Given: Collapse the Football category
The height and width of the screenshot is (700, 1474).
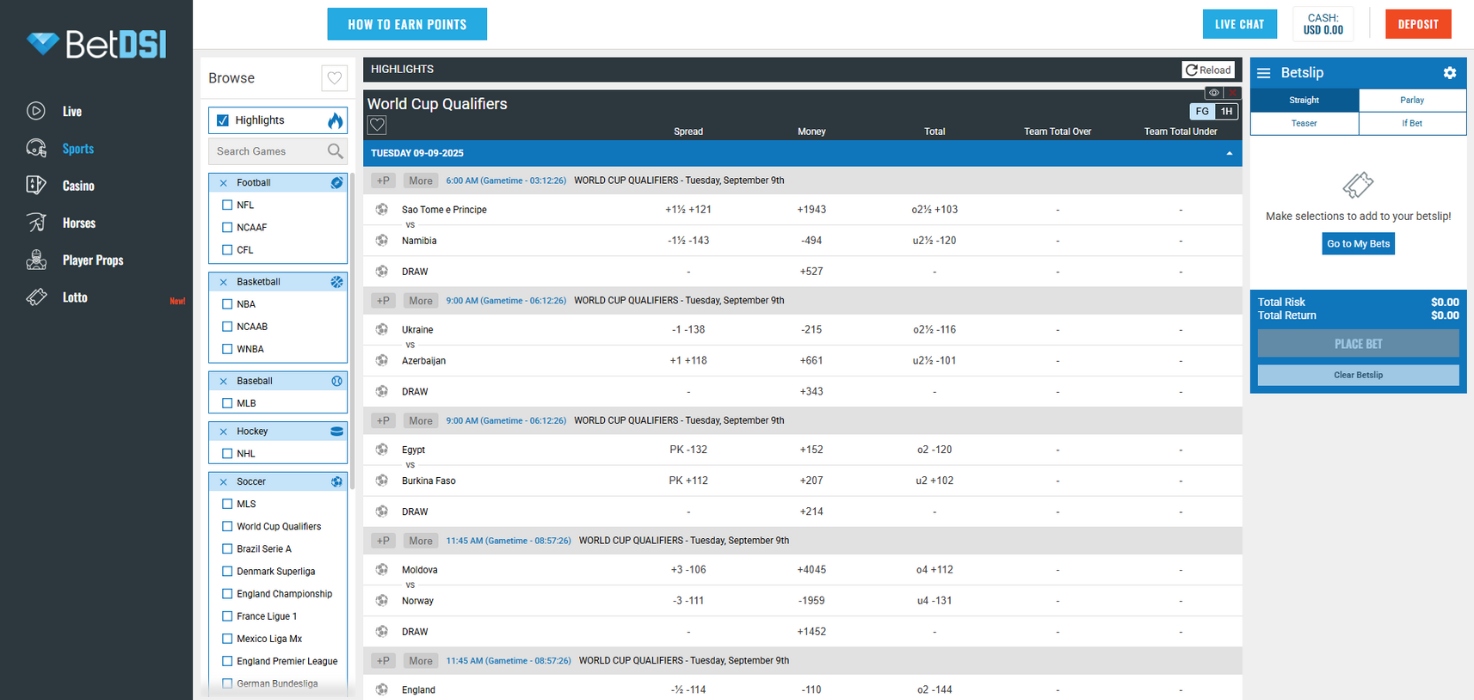Looking at the screenshot, I should click(223, 183).
